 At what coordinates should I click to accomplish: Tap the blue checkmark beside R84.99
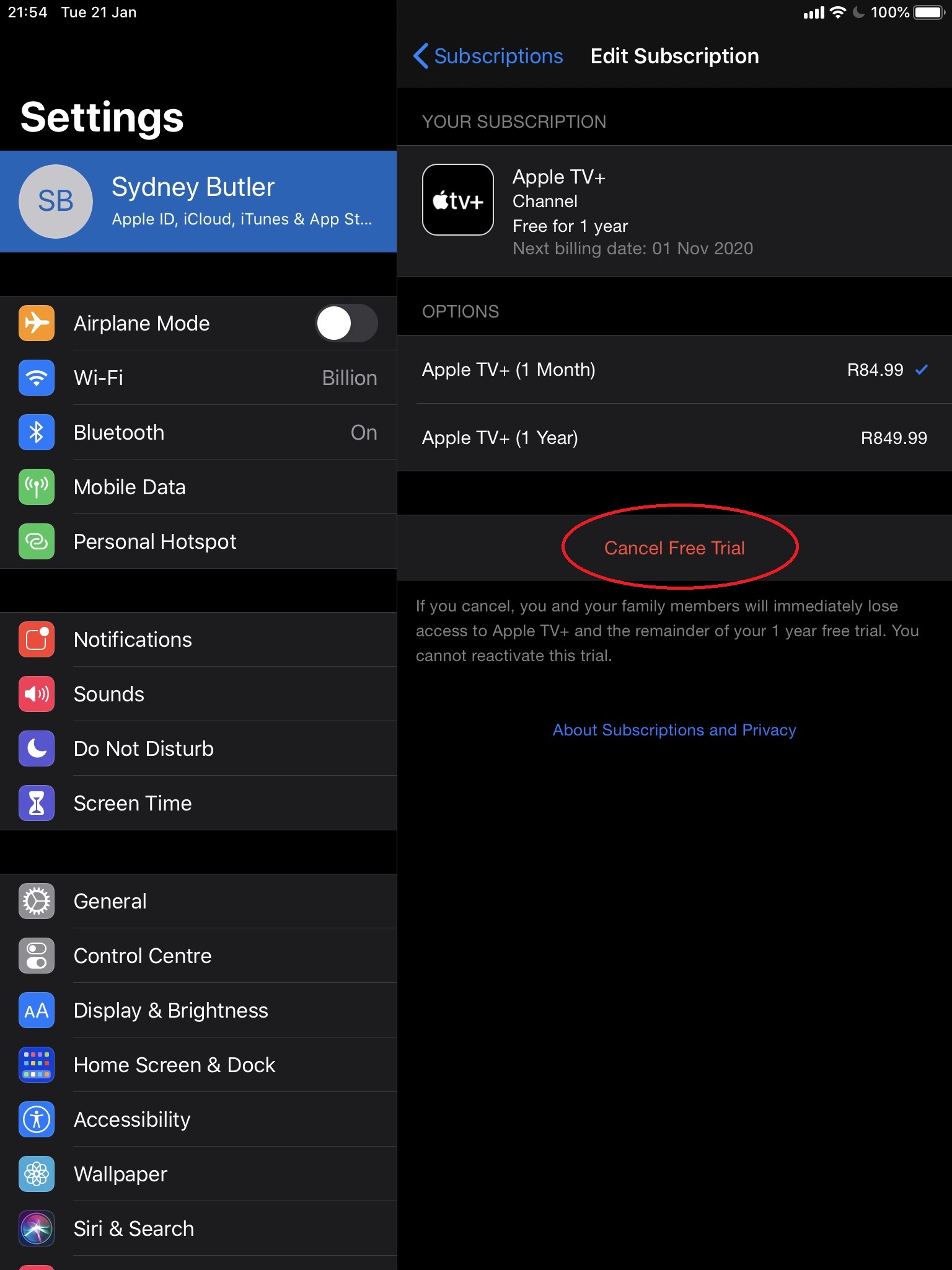tap(922, 370)
